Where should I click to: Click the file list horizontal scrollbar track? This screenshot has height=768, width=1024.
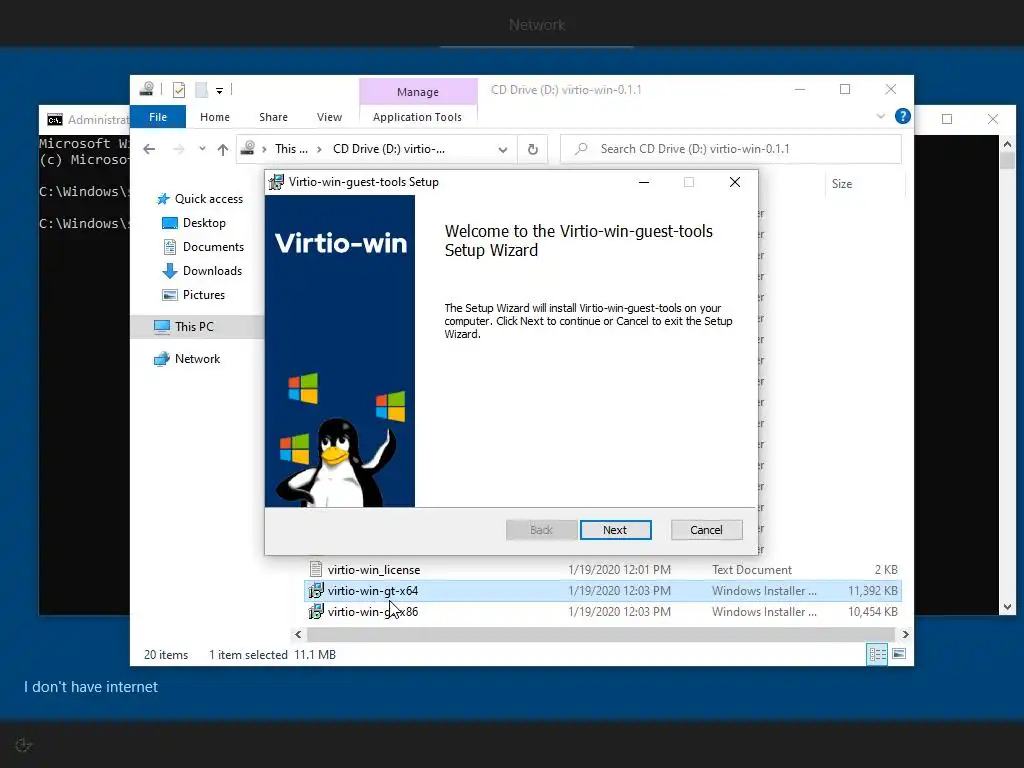(x=600, y=634)
